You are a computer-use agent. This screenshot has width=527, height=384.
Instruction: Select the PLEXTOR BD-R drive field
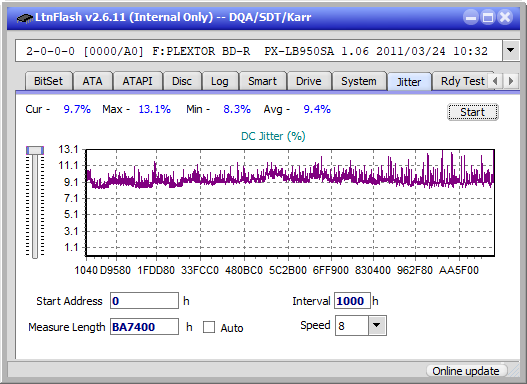pyautogui.click(x=259, y=51)
